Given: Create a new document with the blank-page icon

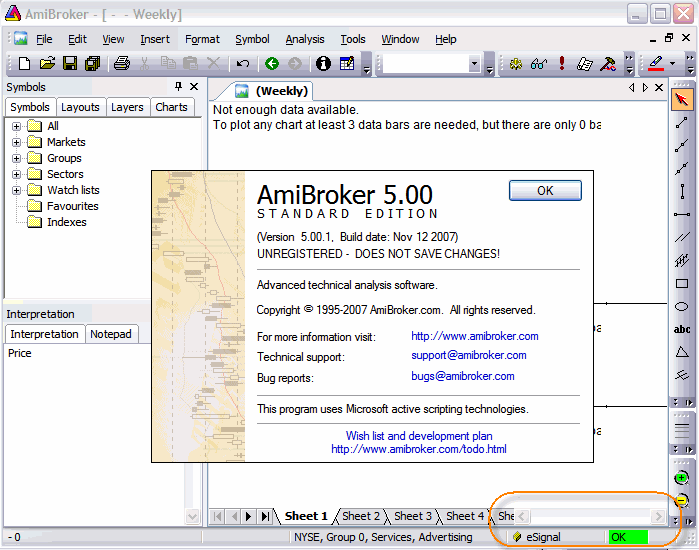Looking at the screenshot, I should point(25,64).
